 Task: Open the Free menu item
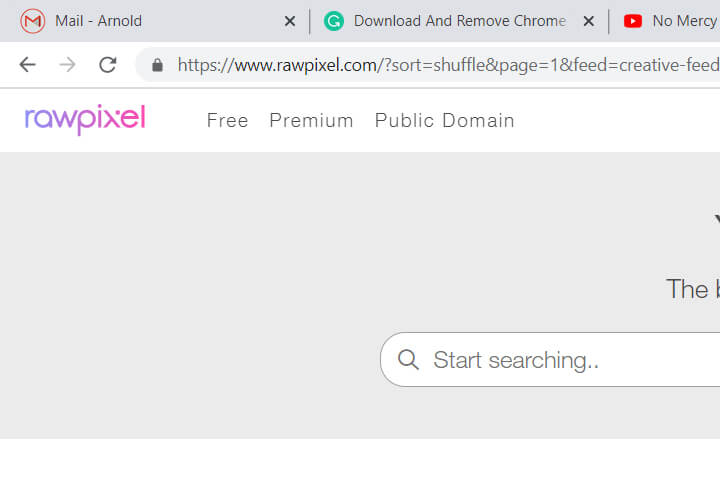228,120
